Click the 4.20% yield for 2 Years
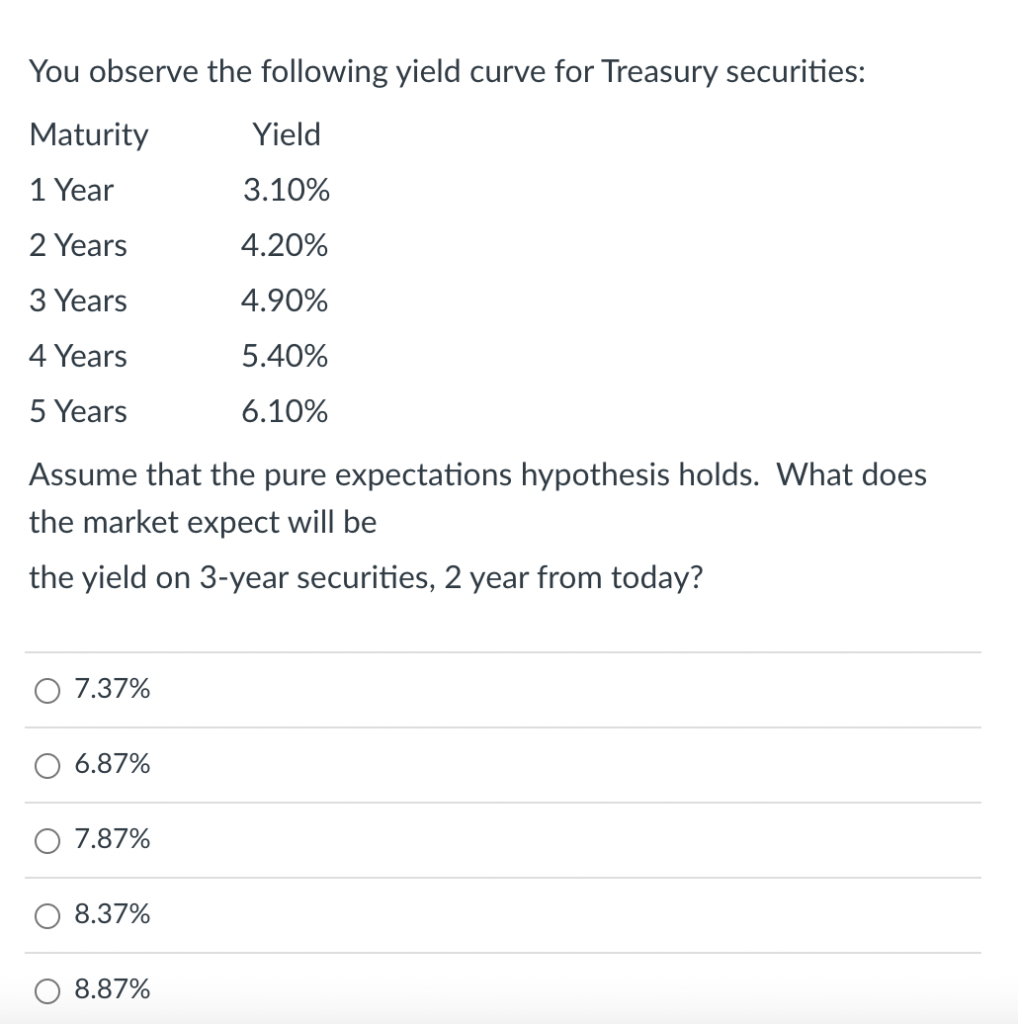 284,246
